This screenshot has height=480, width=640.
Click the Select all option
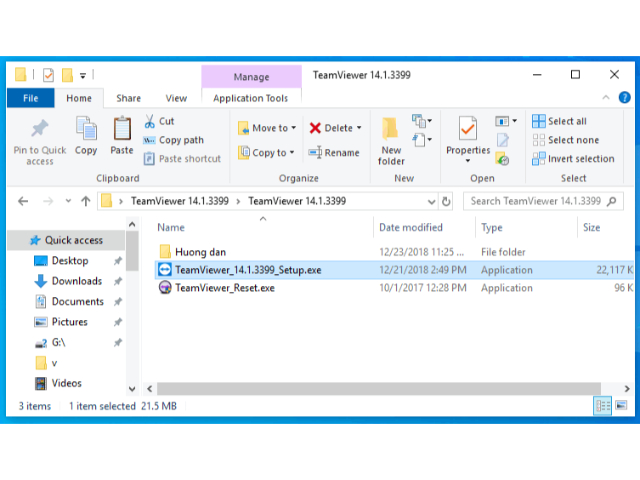[560, 121]
